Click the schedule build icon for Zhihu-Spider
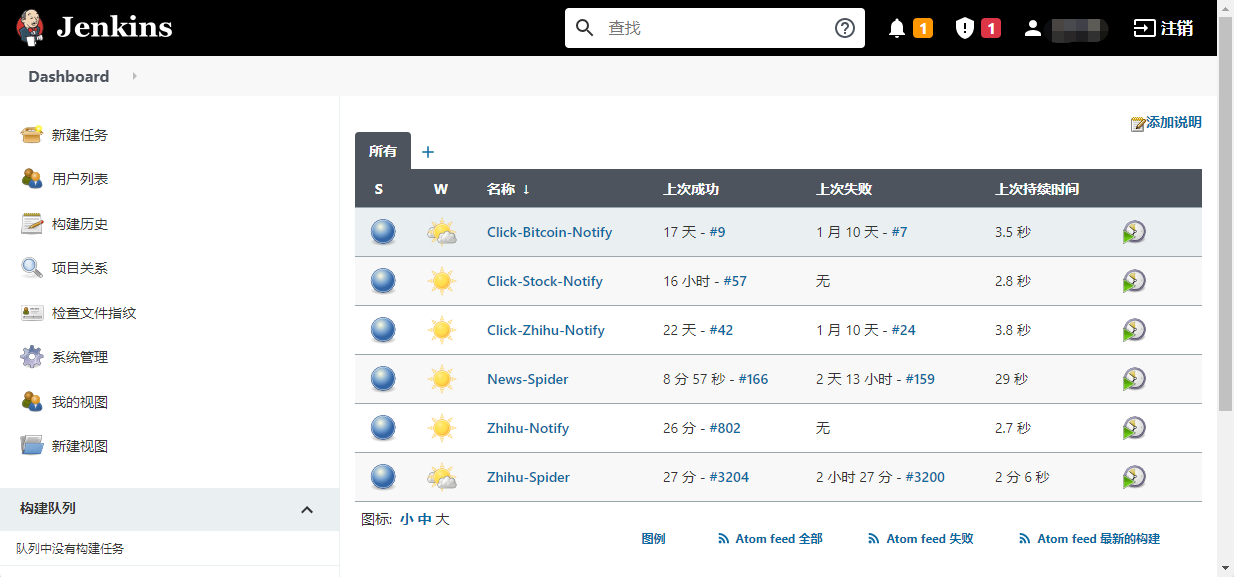This screenshot has height=577, width=1234. [x=1133, y=477]
